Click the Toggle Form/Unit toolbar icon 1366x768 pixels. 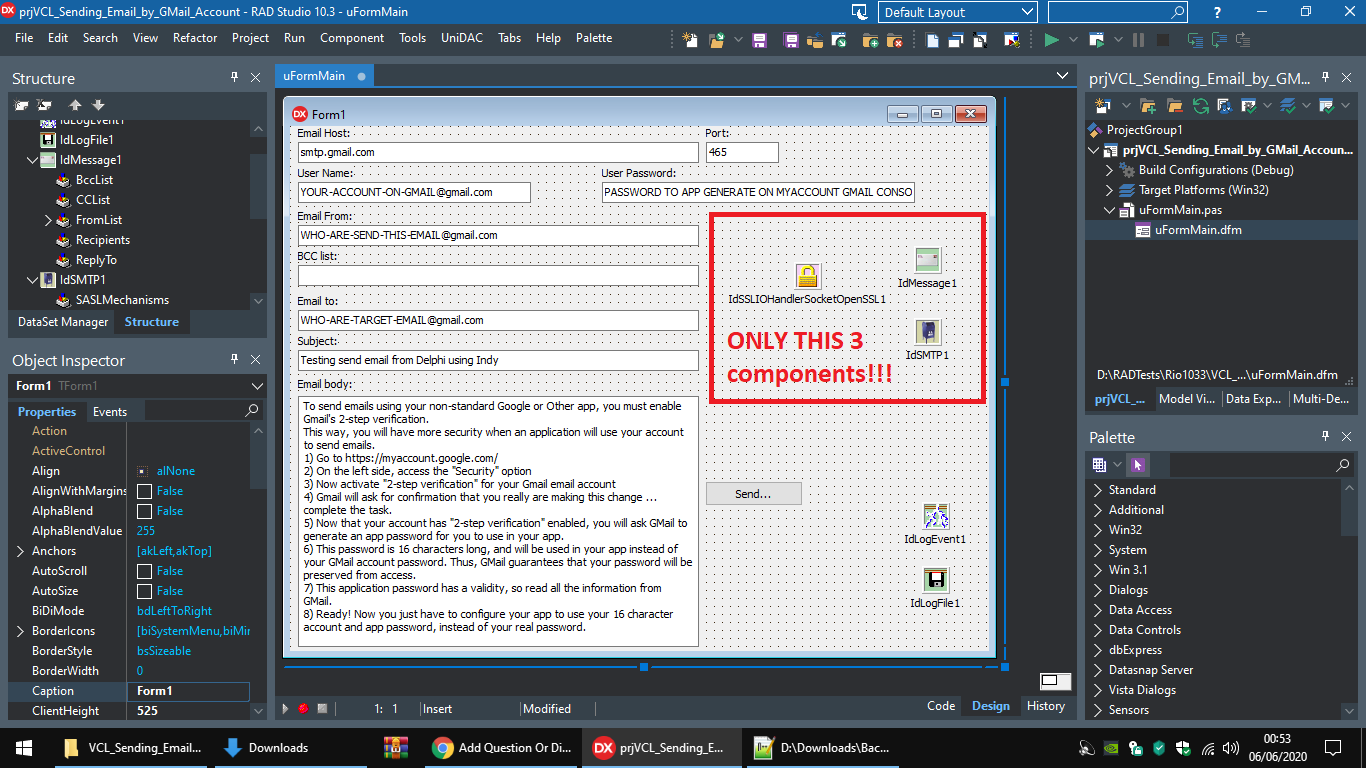(x=980, y=40)
